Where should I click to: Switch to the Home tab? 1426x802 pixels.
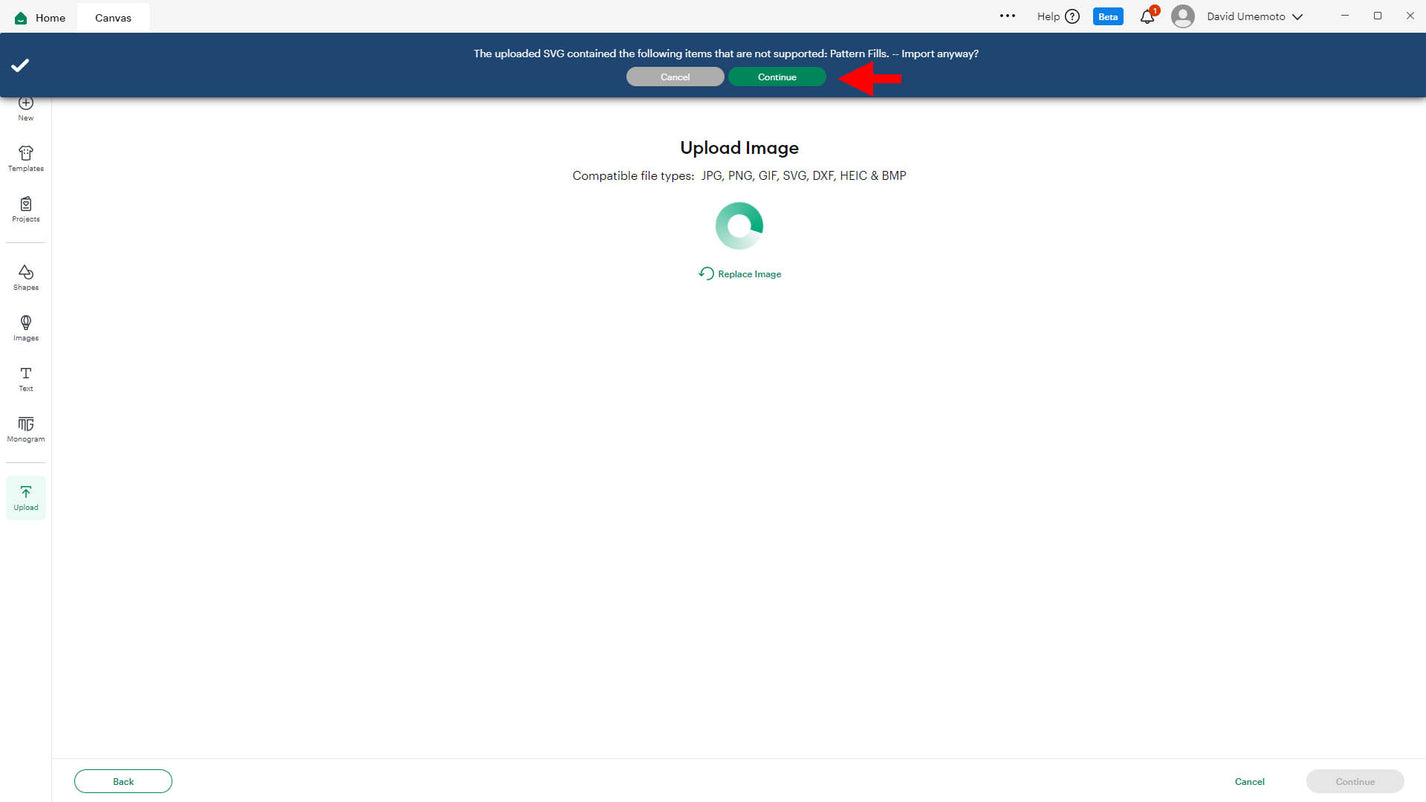[40, 18]
